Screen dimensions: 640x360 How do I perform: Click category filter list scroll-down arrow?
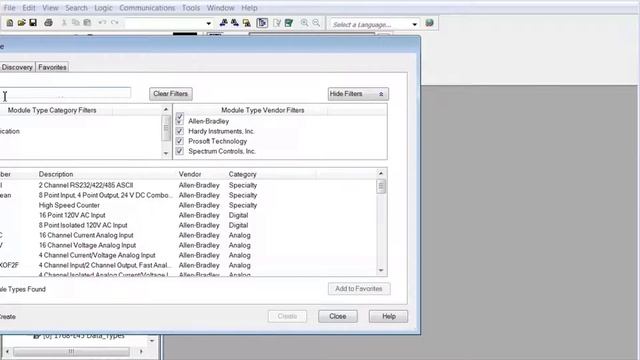166,153
